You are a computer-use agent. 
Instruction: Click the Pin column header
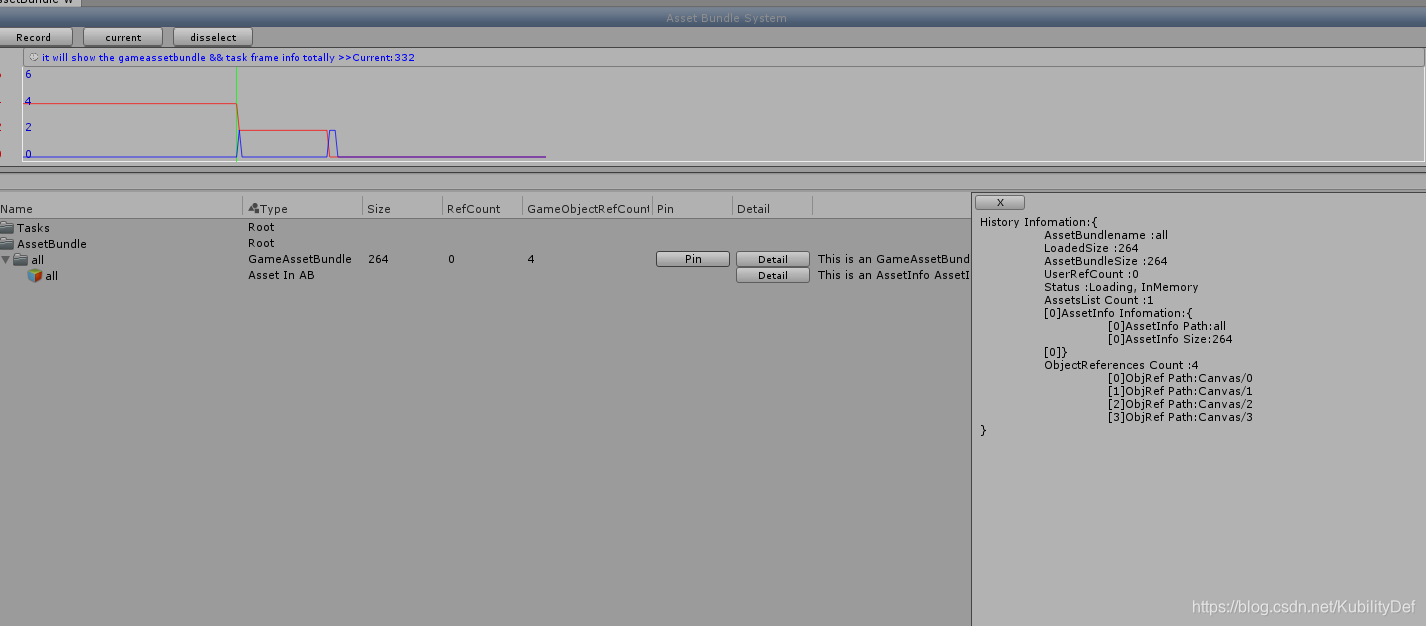pos(692,208)
